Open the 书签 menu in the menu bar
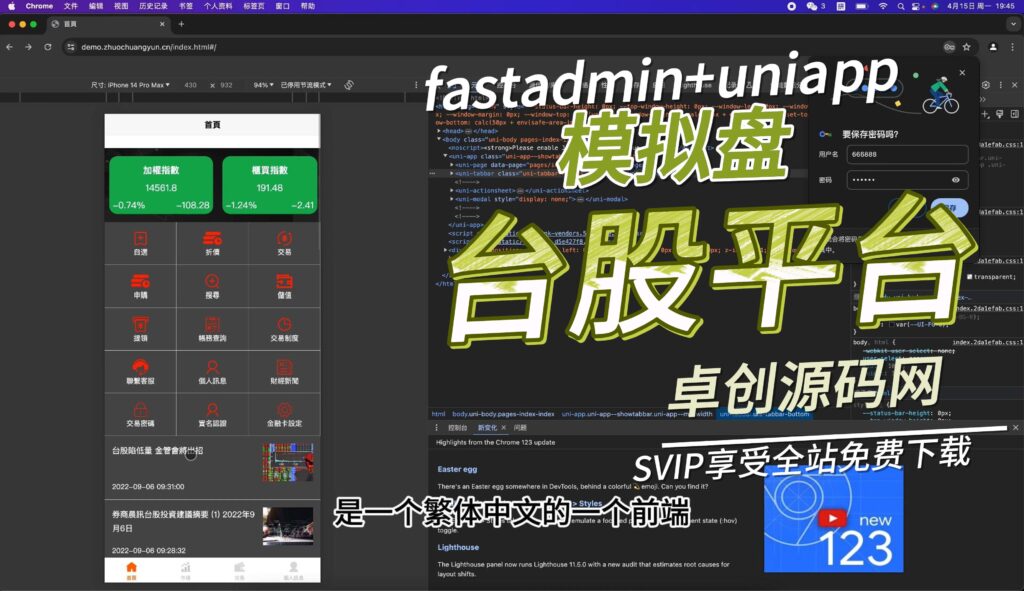 click(185, 6)
